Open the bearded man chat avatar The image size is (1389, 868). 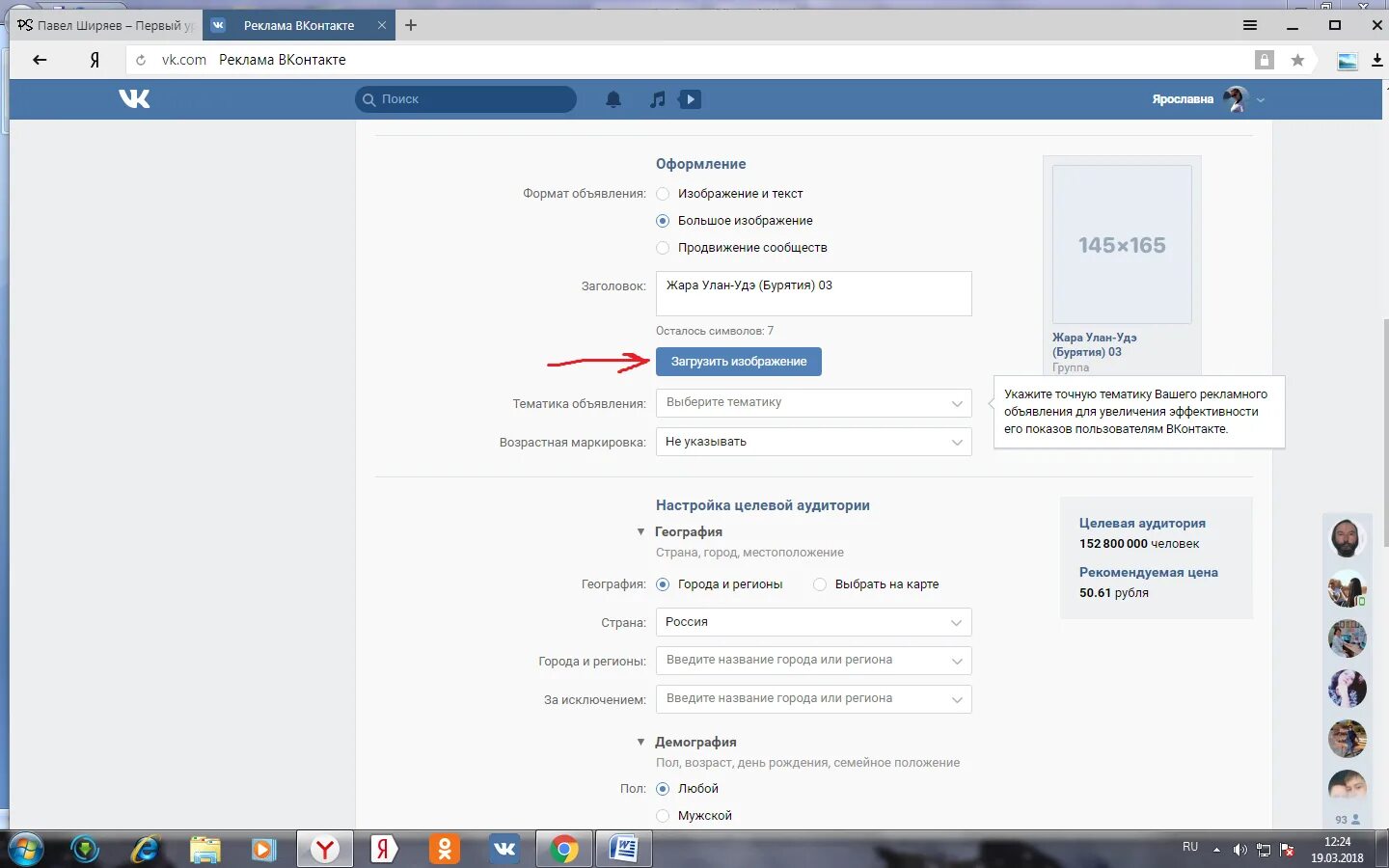[1347, 538]
